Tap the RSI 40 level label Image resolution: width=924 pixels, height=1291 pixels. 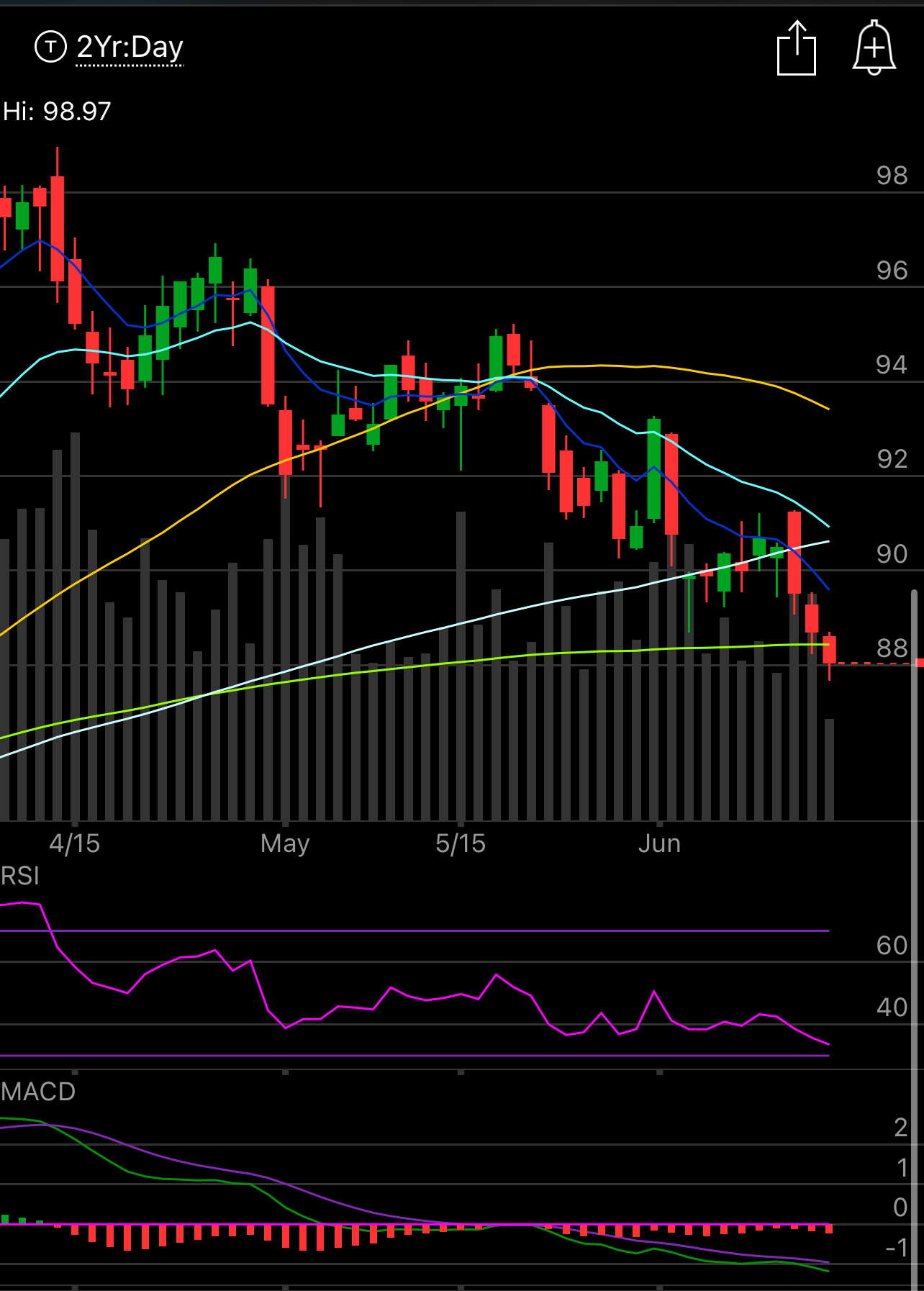point(892,1007)
